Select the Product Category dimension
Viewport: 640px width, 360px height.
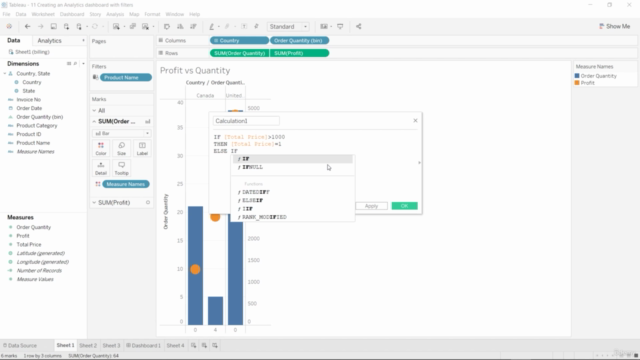(x=37, y=126)
